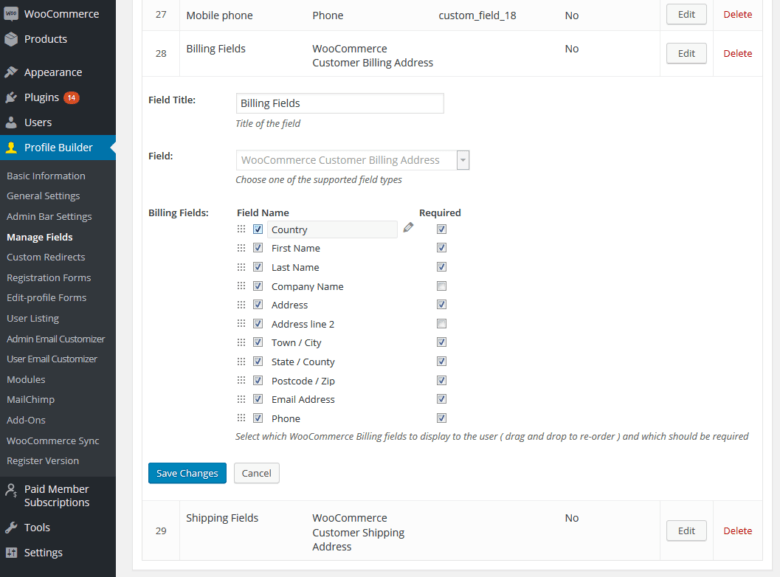Viewport: 780px width, 577px height.
Task: Grab the drag handle for Town / City
Action: point(241,342)
